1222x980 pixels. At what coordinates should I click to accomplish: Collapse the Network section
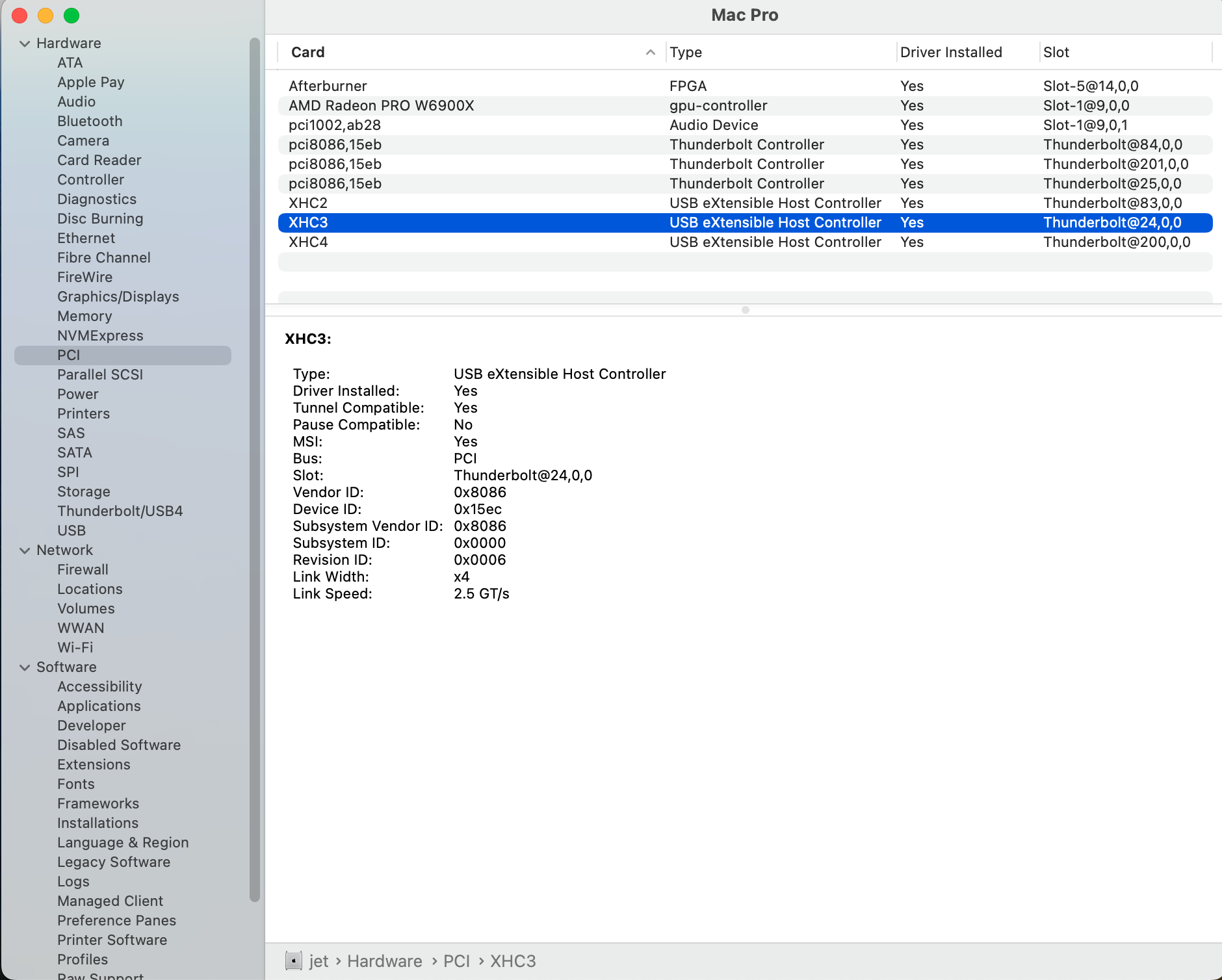25,550
